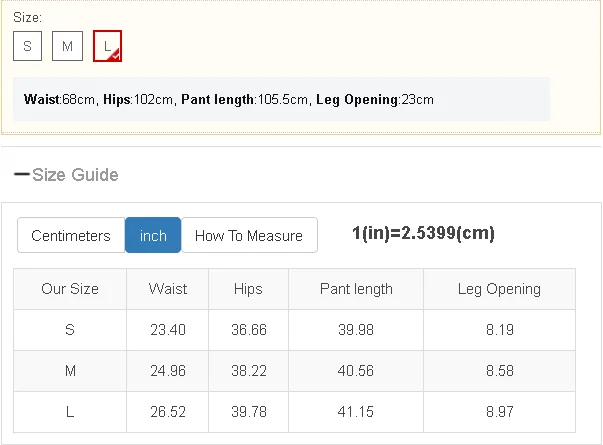Select size S option
603x445 pixels.
coord(27,46)
